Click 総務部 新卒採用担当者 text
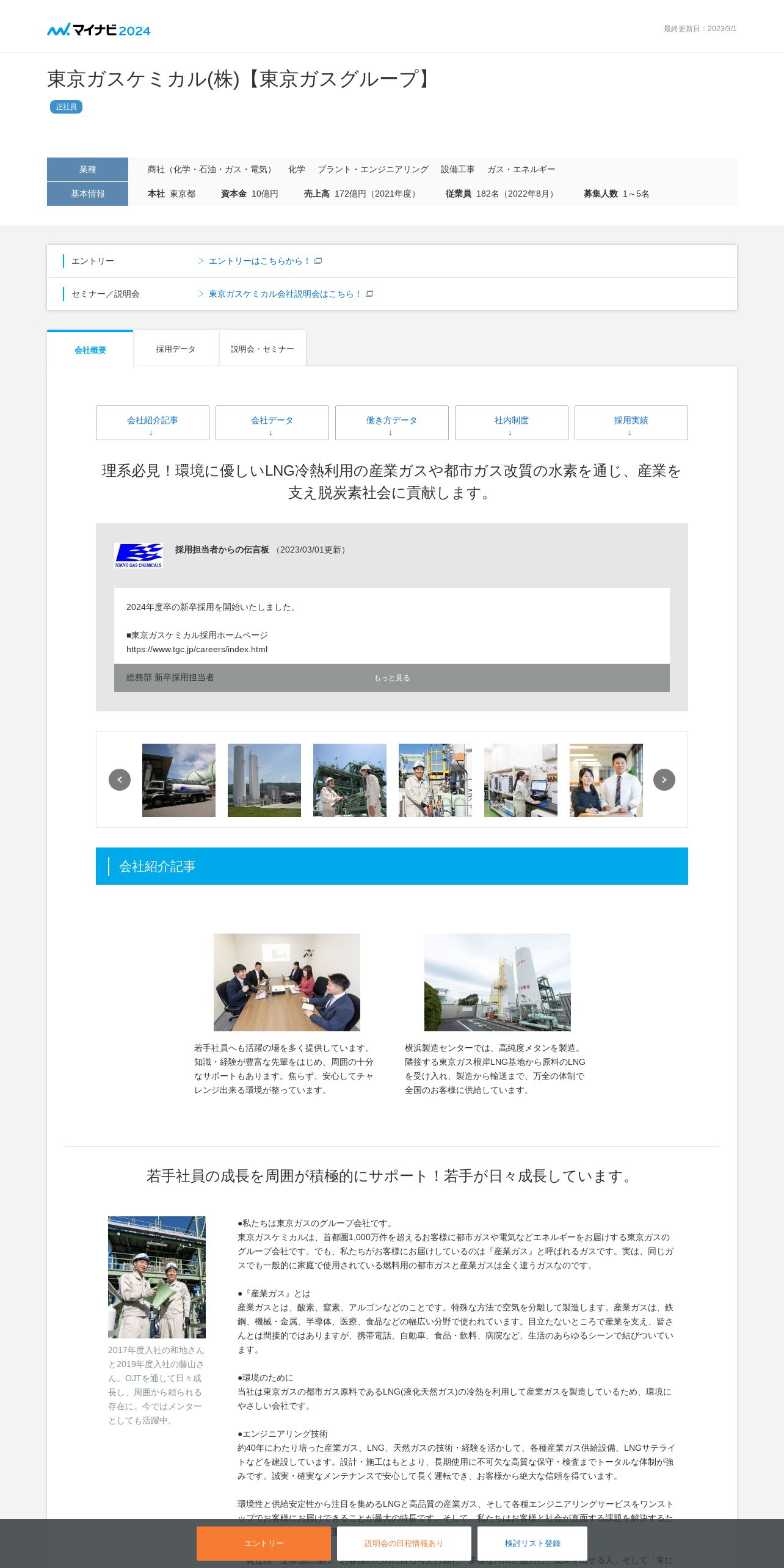 tap(170, 677)
